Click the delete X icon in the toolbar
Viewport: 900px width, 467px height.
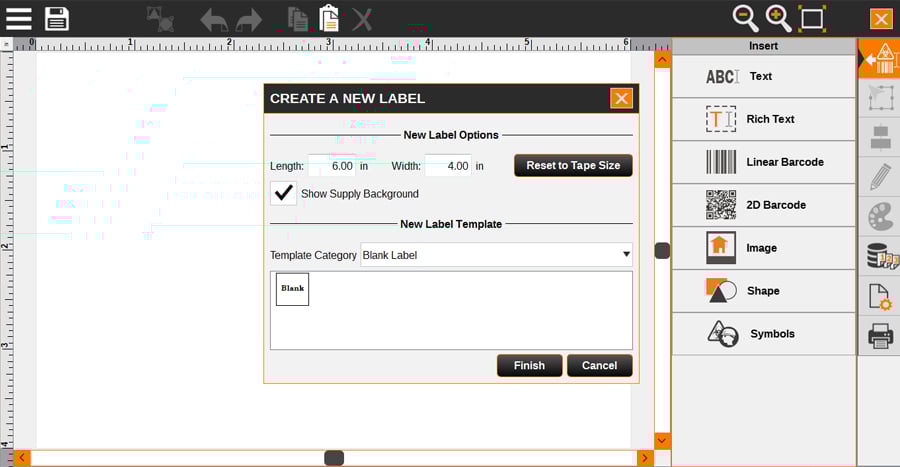coord(362,20)
